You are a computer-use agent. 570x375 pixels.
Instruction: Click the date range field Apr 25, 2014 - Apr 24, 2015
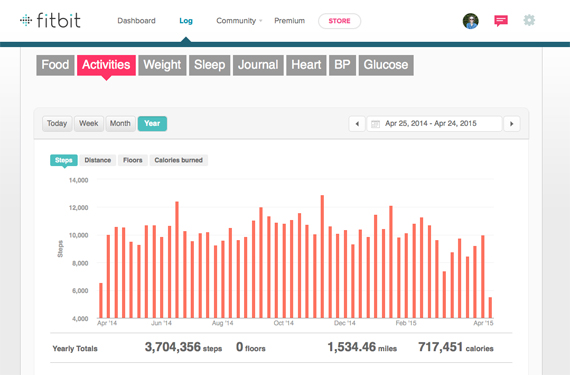coord(434,124)
